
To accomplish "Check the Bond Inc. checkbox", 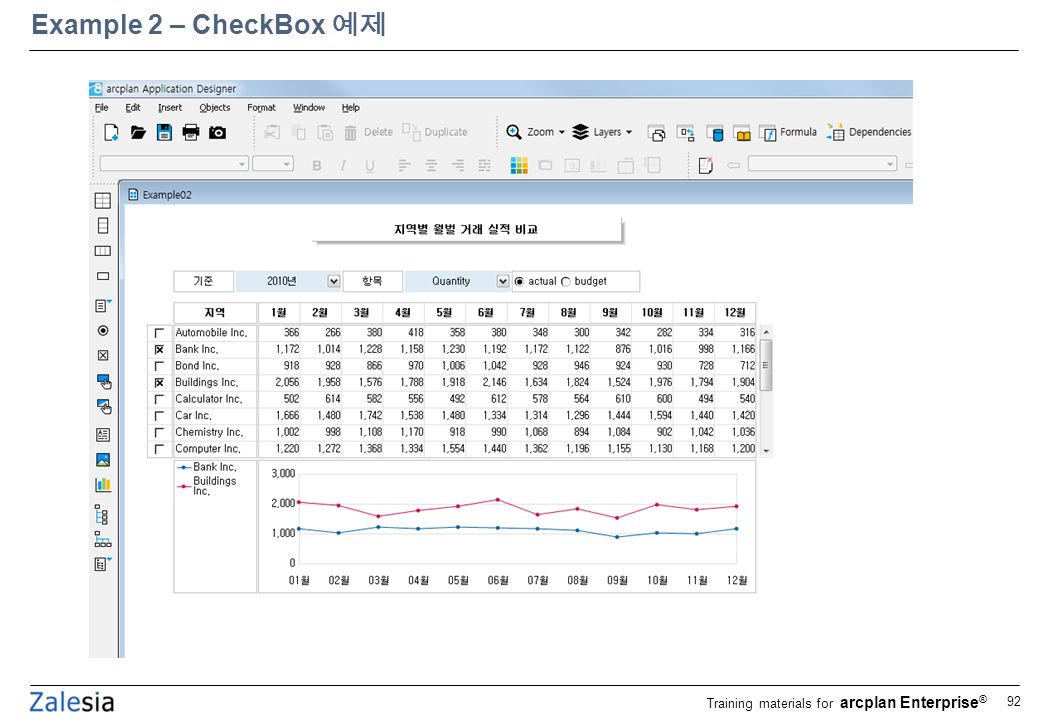I will pyautogui.click(x=159, y=366).
